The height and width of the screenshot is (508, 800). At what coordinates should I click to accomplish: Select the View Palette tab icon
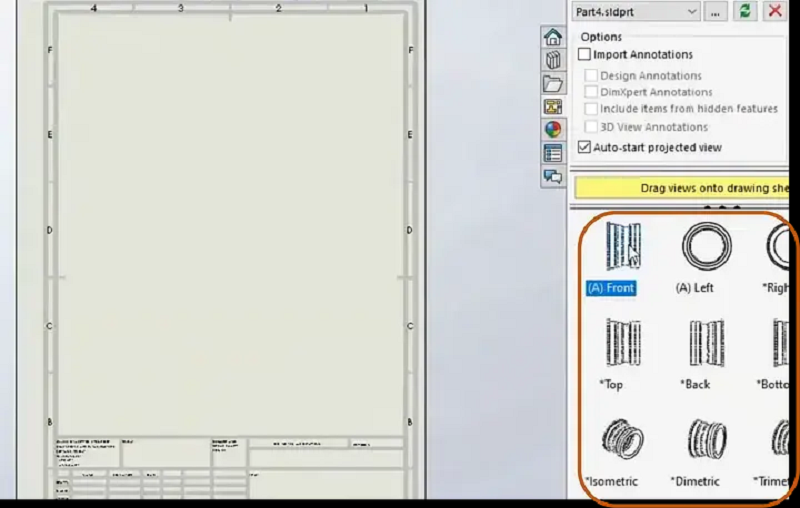pyautogui.click(x=552, y=107)
